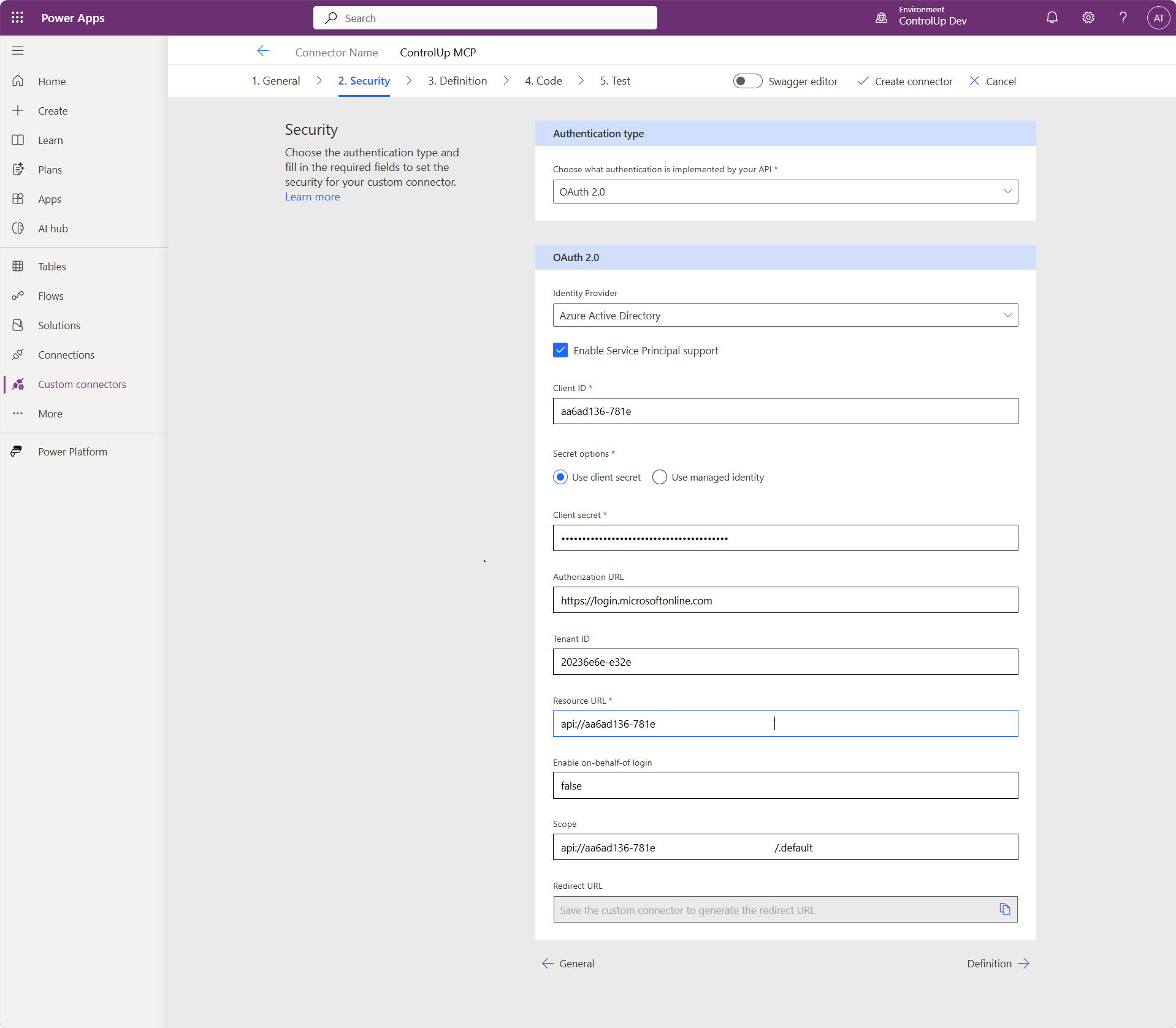
Task: Click Cancel button
Action: click(x=993, y=82)
